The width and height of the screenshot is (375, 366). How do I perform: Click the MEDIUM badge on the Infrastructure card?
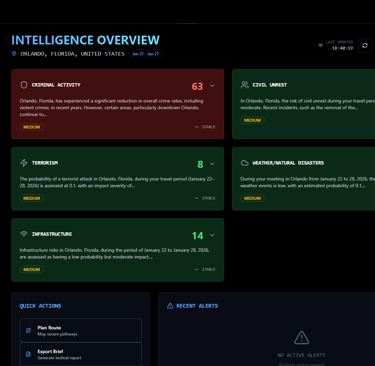pos(32,269)
